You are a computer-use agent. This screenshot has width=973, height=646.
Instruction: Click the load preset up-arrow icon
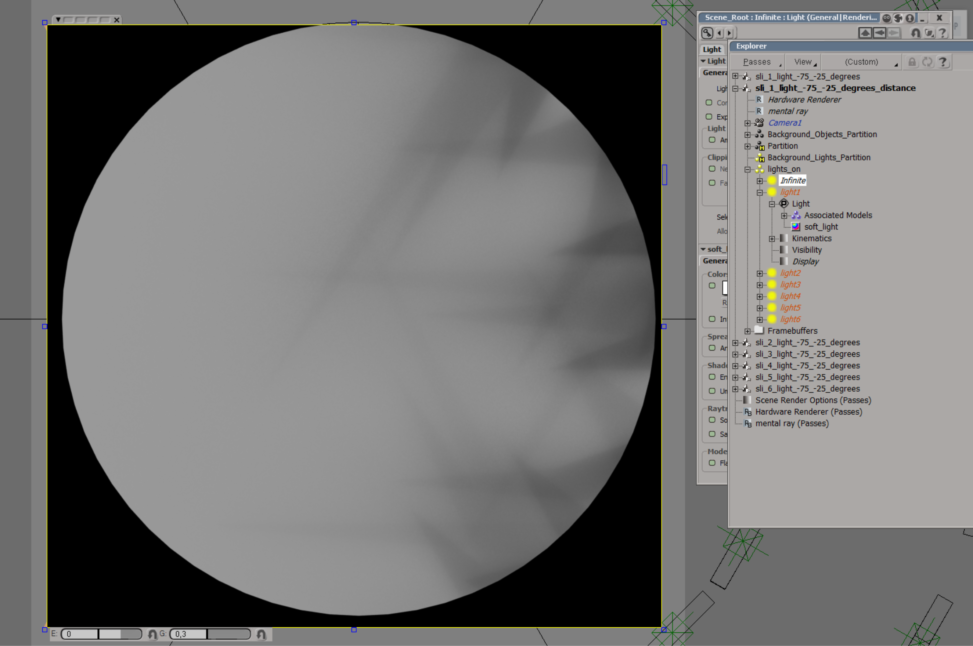click(865, 33)
